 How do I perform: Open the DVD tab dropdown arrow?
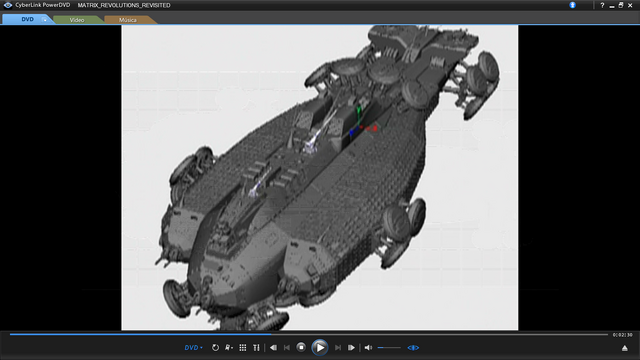(x=44, y=20)
